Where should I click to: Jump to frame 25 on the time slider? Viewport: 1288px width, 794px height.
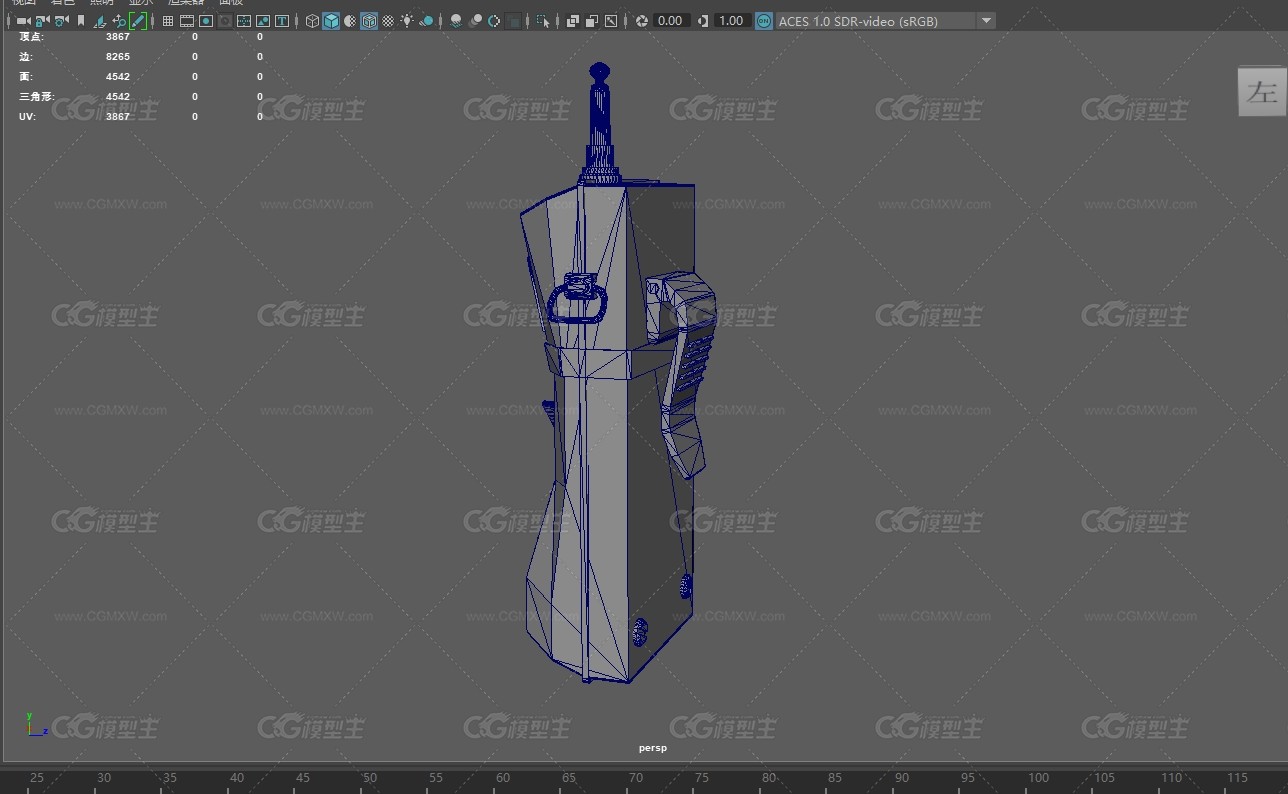tap(37, 778)
